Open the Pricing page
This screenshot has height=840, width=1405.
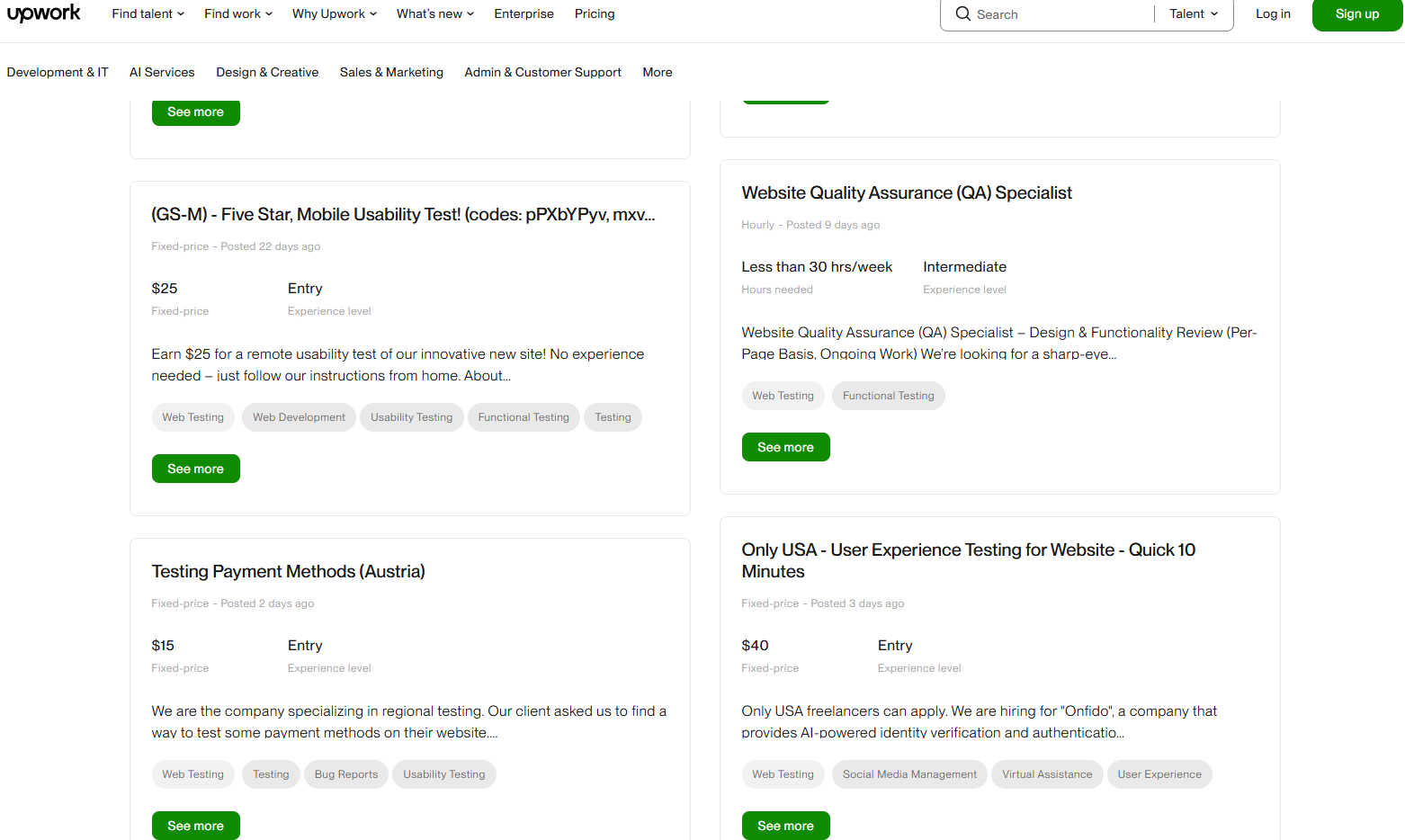click(595, 14)
